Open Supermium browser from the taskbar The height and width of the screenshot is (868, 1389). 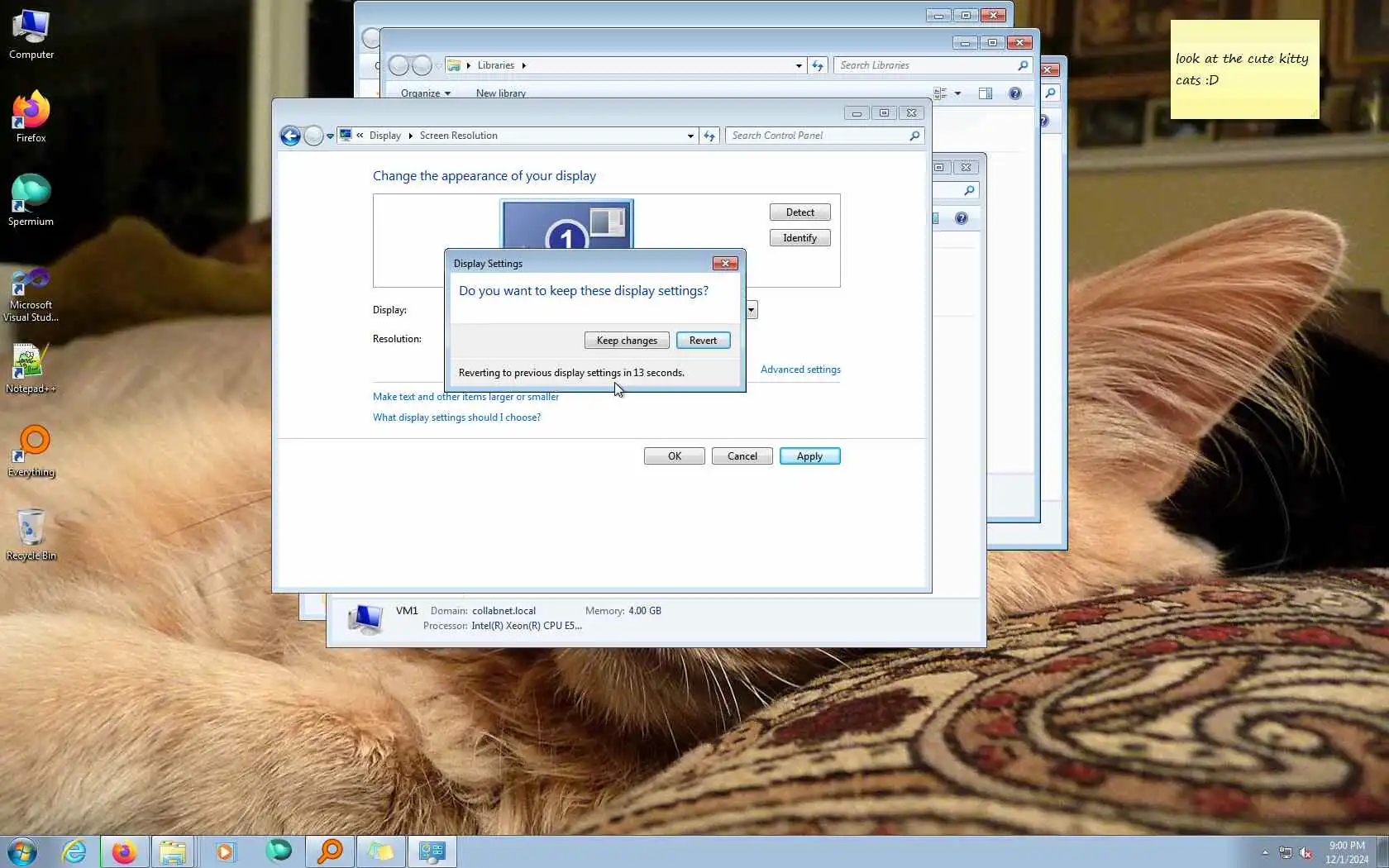279,851
